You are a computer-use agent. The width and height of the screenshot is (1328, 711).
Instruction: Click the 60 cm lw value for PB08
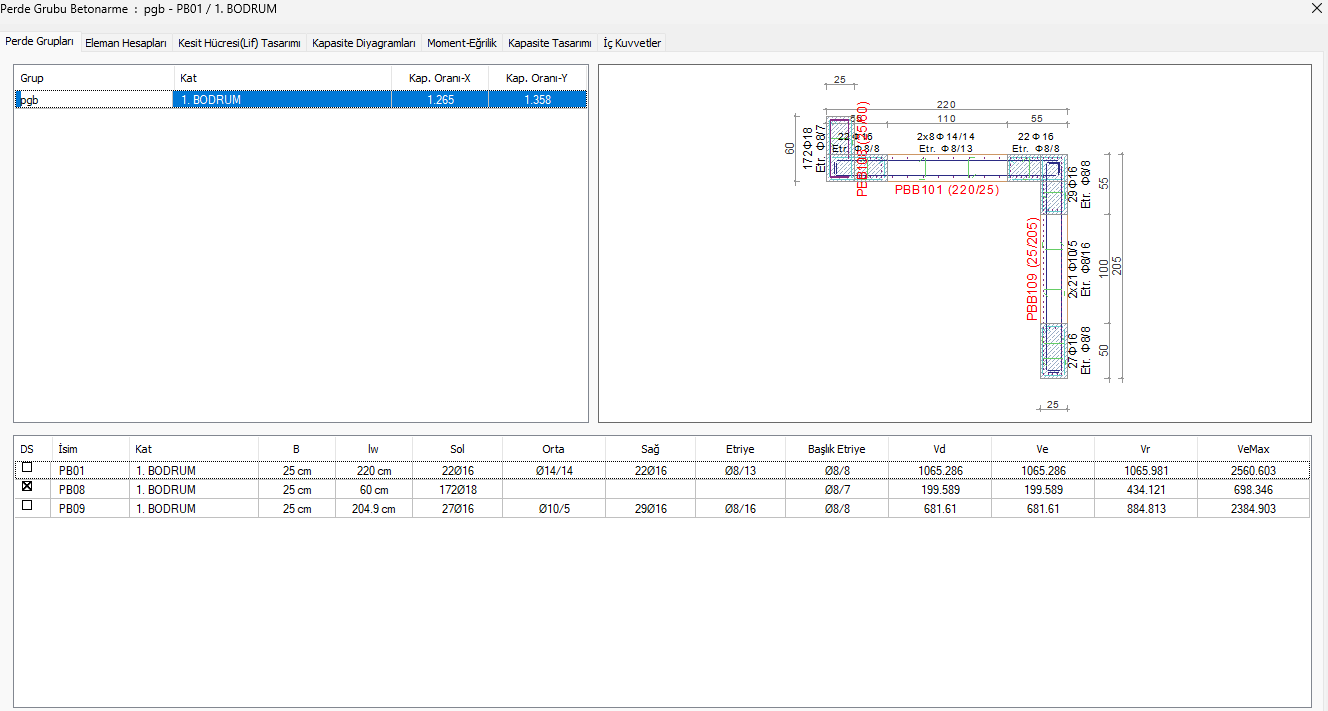373,490
